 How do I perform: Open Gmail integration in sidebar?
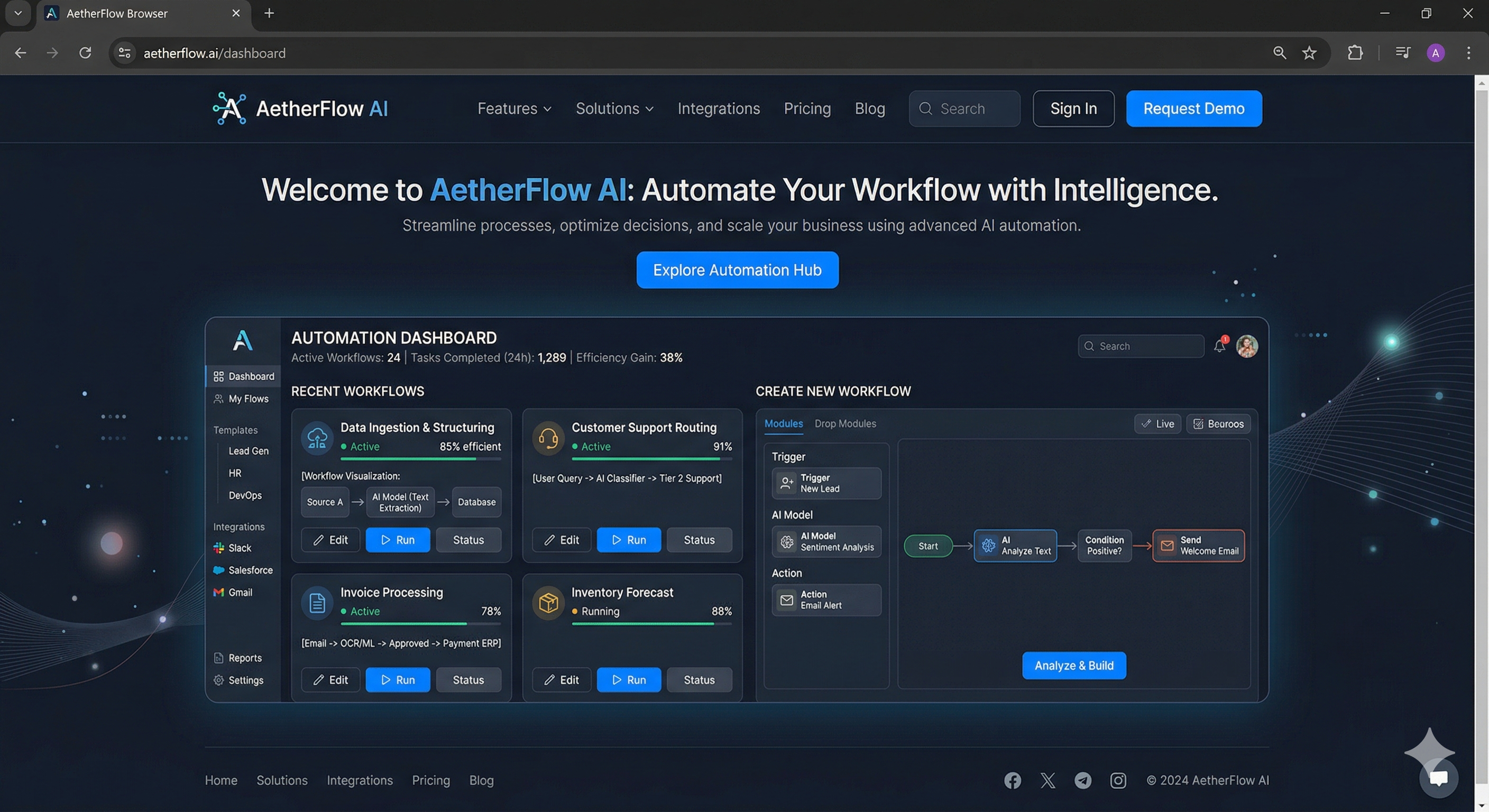[x=233, y=592]
